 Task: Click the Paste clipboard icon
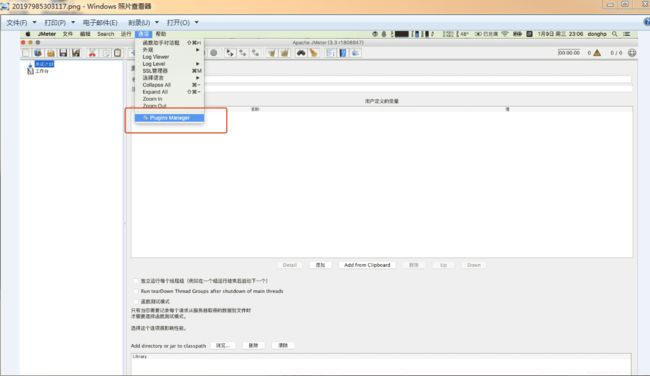118,53
